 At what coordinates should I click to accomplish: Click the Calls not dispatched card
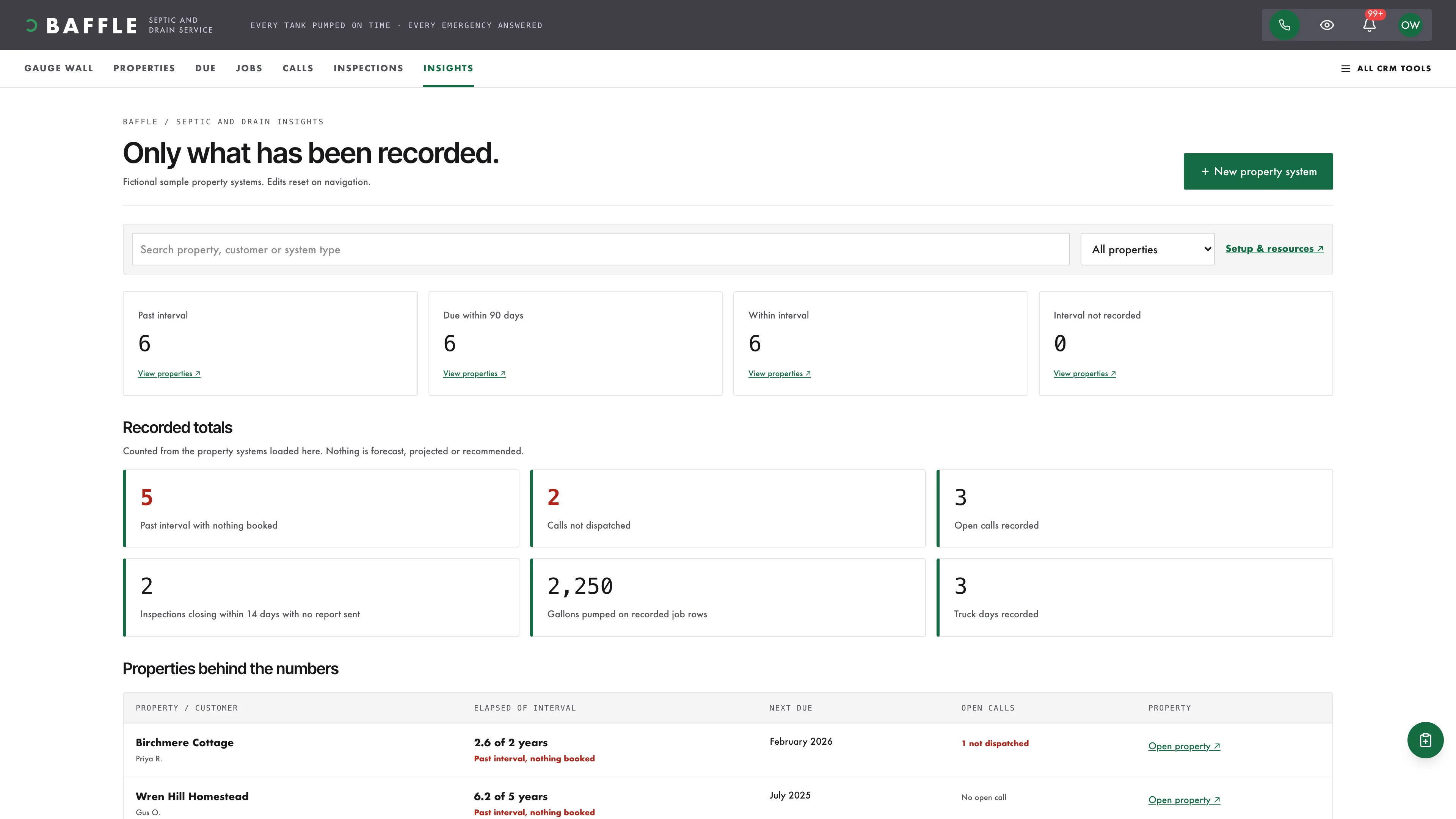pos(728,509)
